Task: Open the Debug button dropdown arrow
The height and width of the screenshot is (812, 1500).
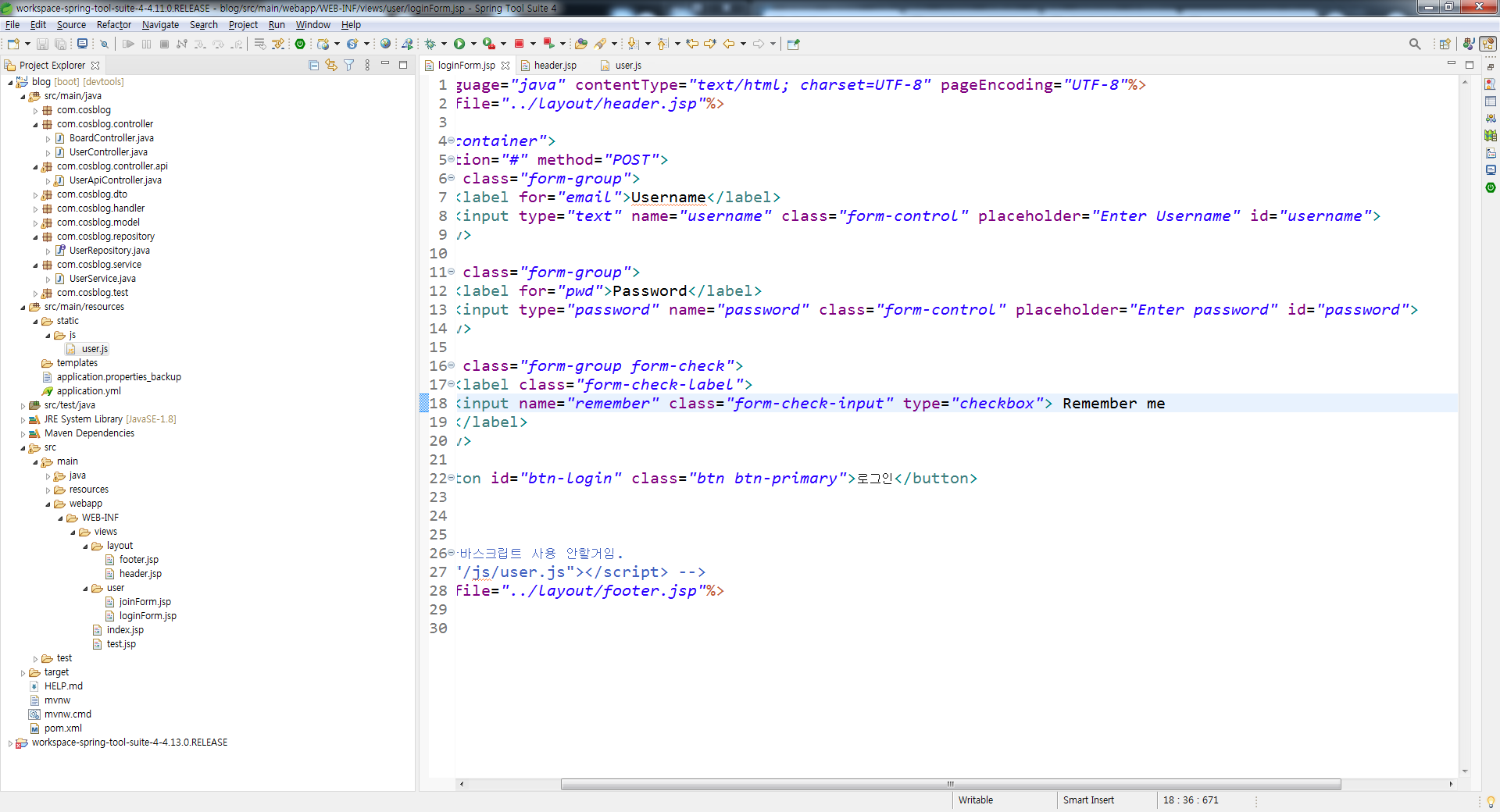Action: 444,44
